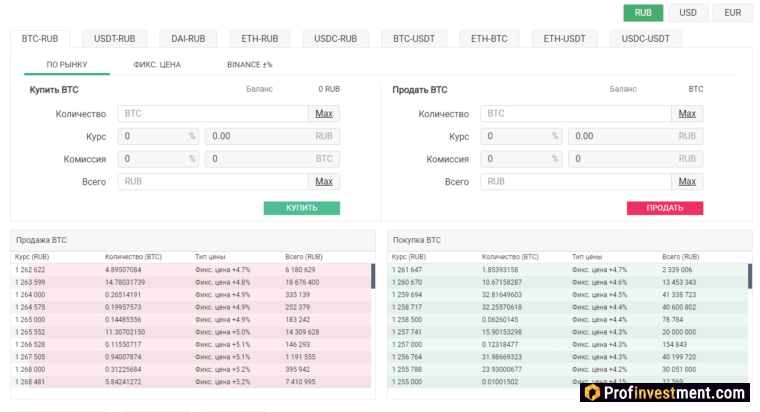Click Max next to buy Количество field
Viewport: 760px width, 412px height.
pyautogui.click(x=324, y=114)
